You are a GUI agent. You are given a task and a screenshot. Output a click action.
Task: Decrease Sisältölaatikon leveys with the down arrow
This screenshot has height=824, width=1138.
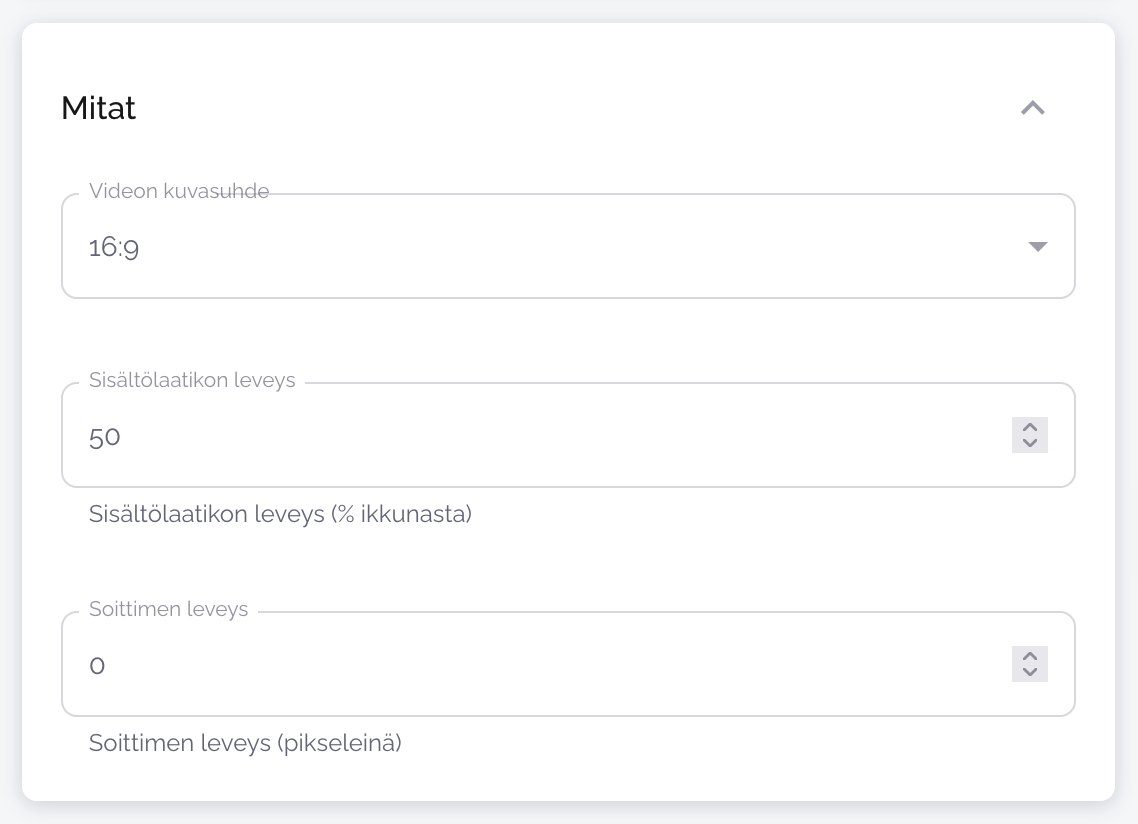coord(1030,443)
